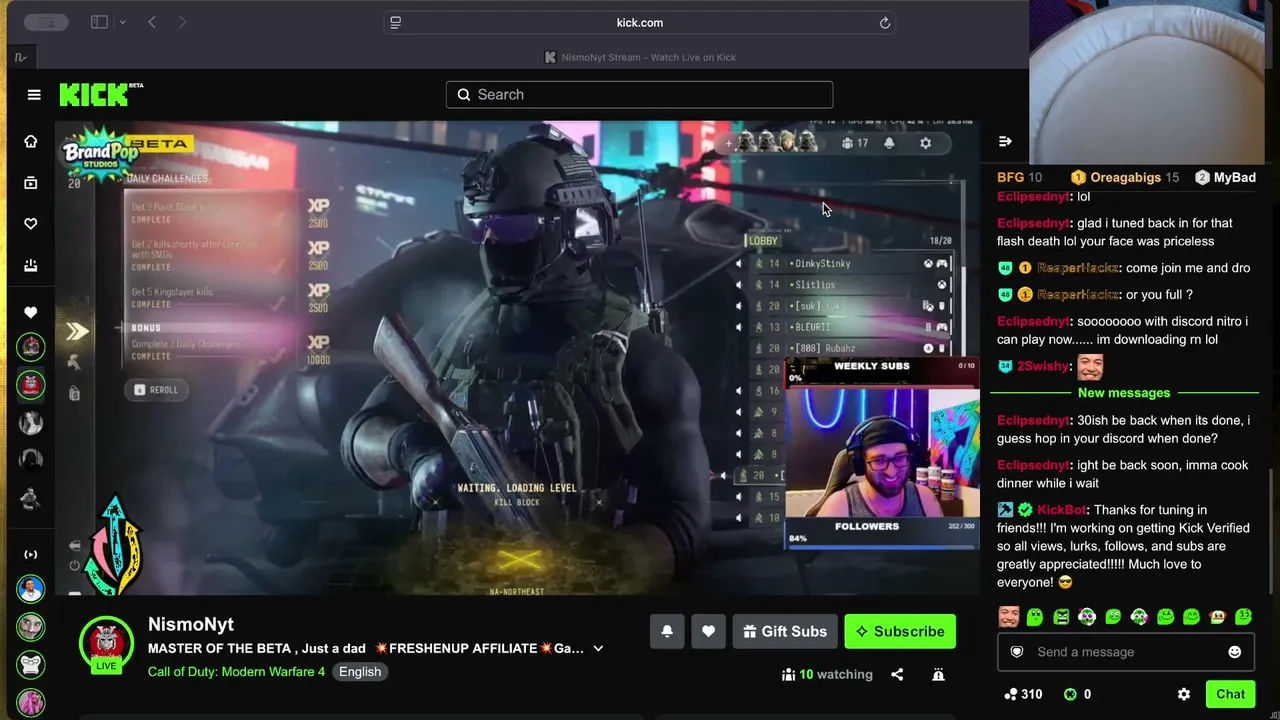Click the Kick search field

(x=640, y=95)
